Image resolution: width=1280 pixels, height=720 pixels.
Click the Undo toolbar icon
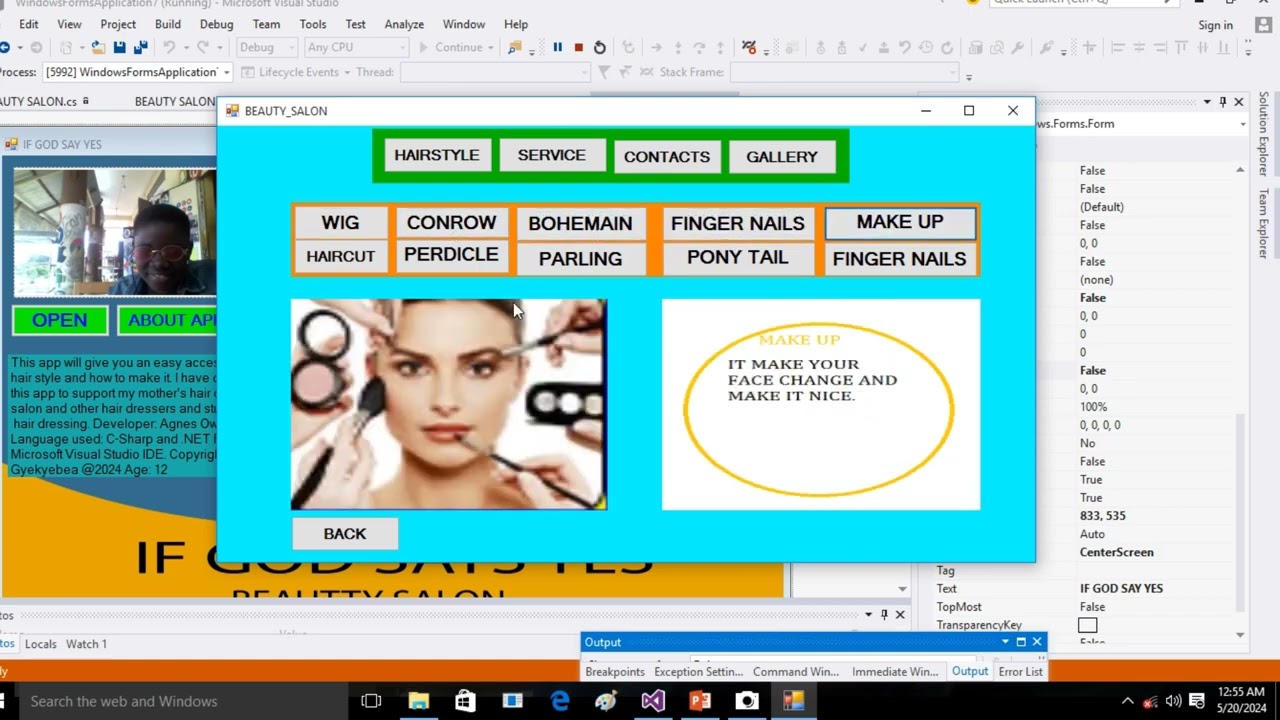[x=169, y=47]
